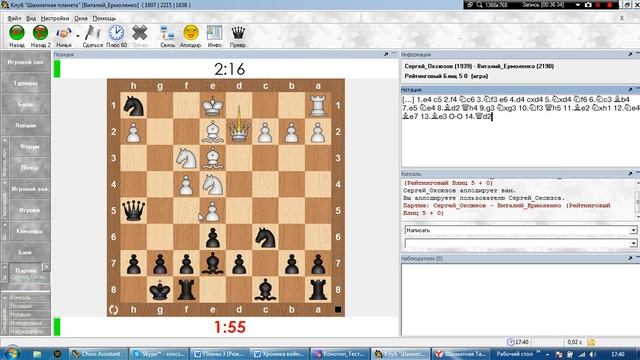Select Нотация in the window list
Viewport: 640px width, 360px height.
[20, 315]
